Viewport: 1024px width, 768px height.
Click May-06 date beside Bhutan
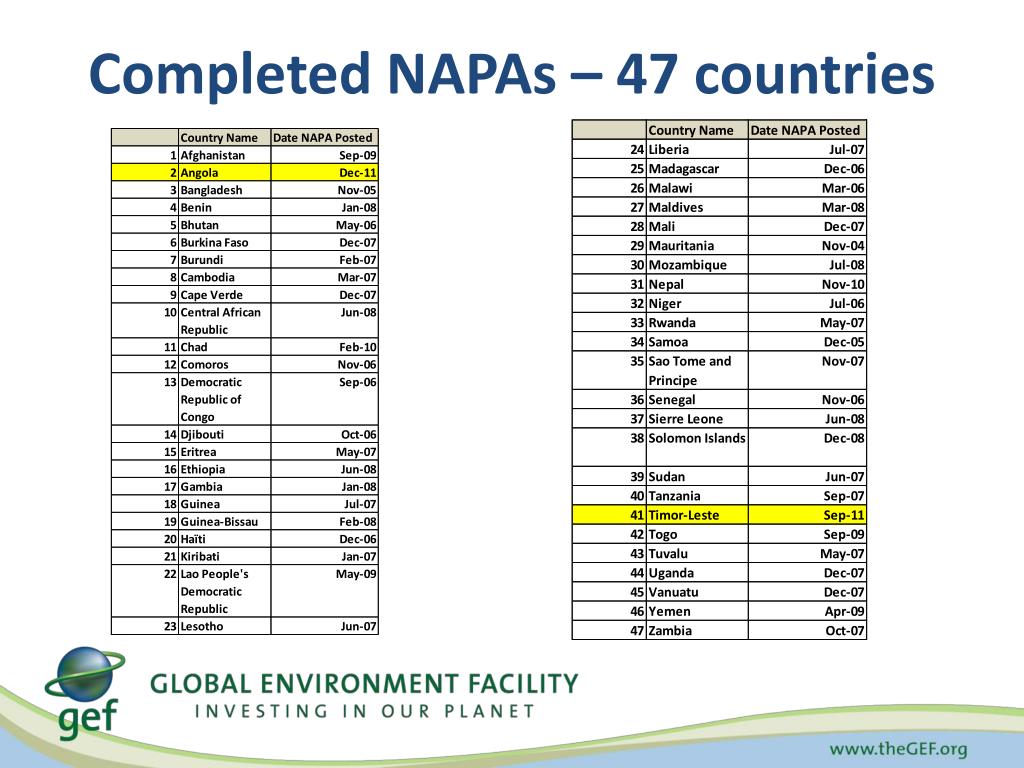[x=325, y=225]
